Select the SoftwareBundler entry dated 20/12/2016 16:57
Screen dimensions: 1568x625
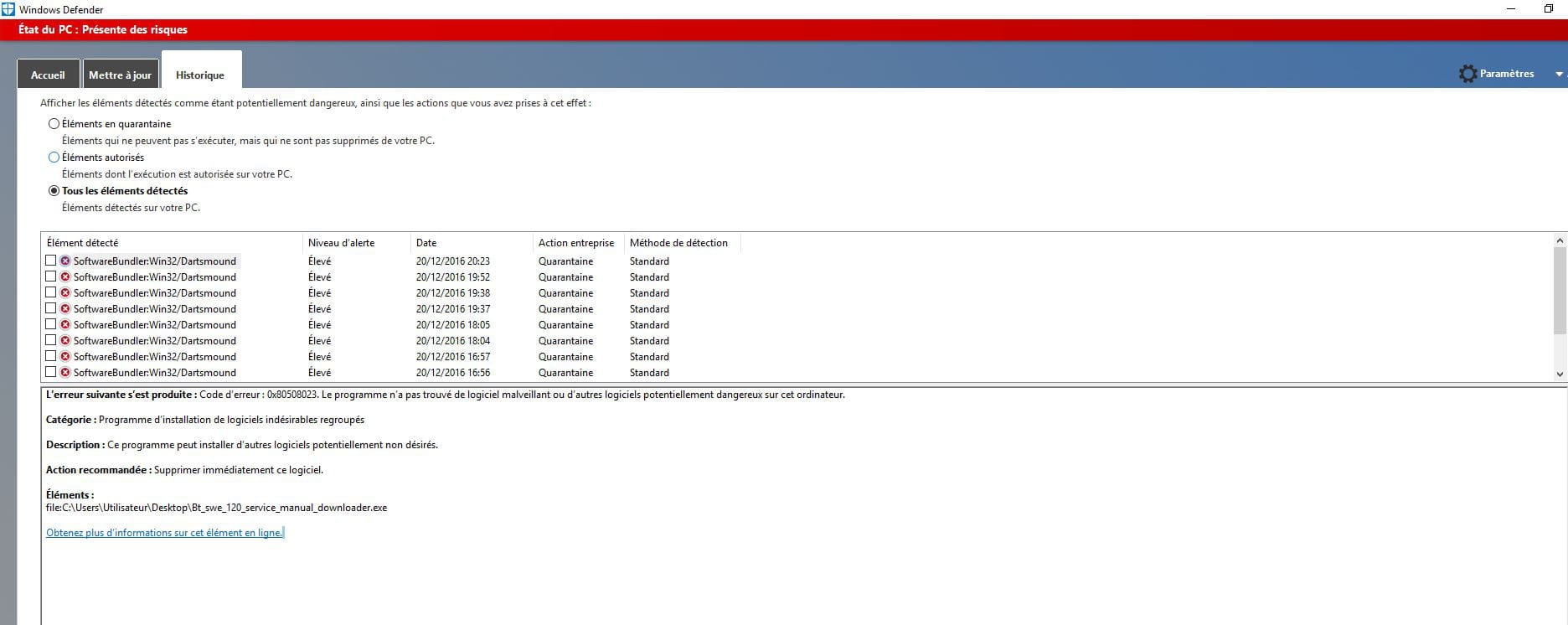click(x=155, y=357)
